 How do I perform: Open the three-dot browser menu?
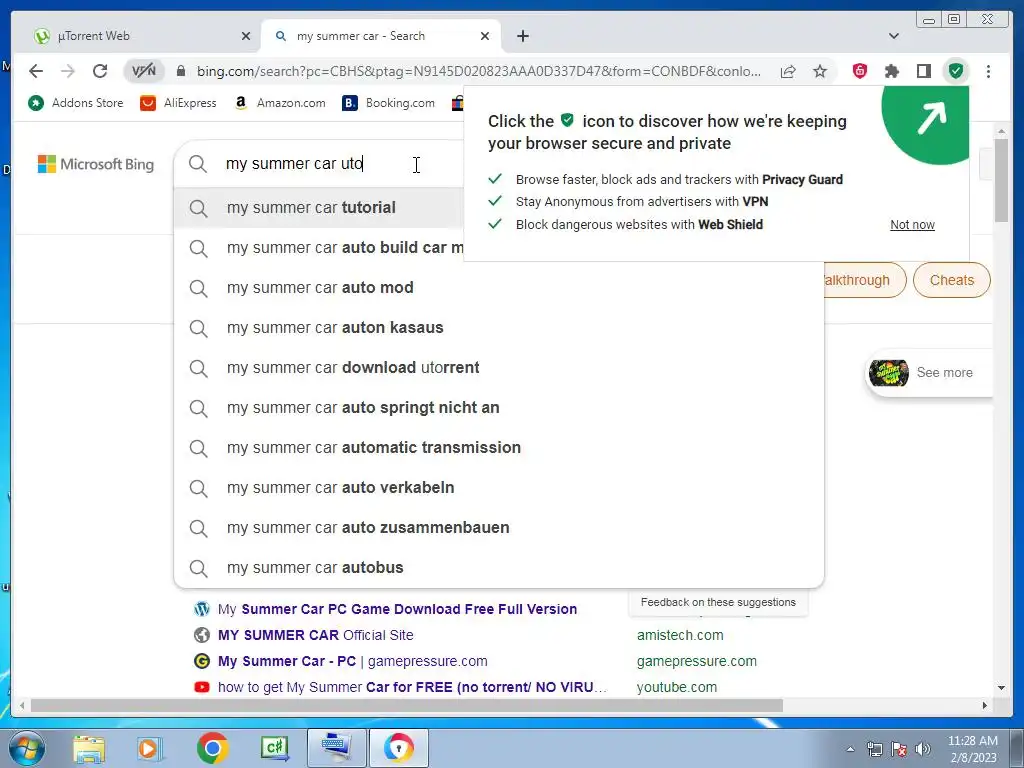pyautogui.click(x=988, y=71)
